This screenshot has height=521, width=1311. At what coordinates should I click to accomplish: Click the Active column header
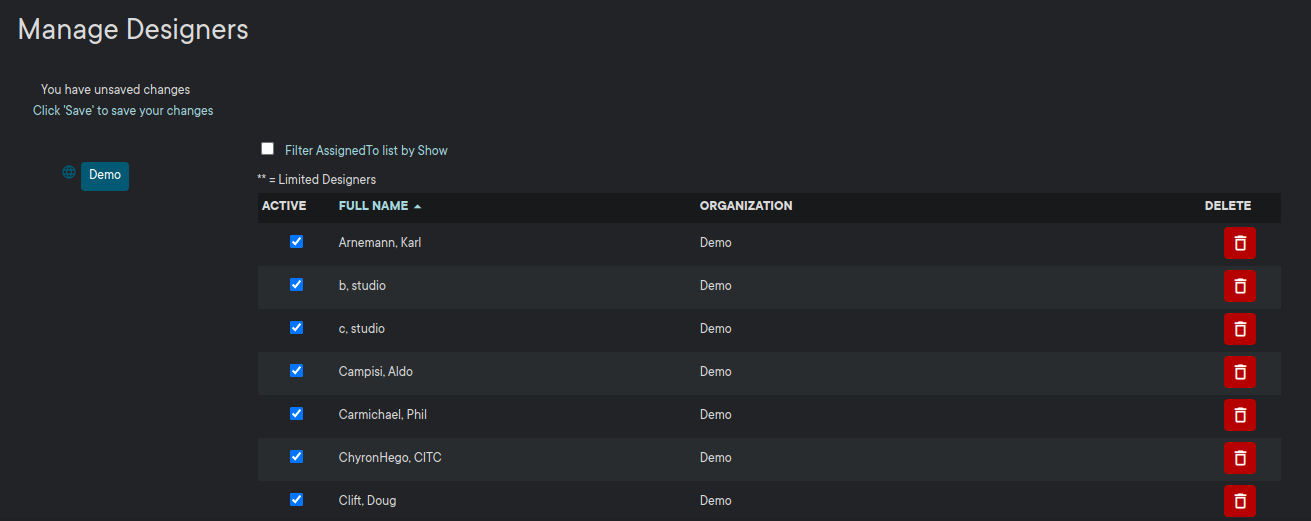[284, 206]
